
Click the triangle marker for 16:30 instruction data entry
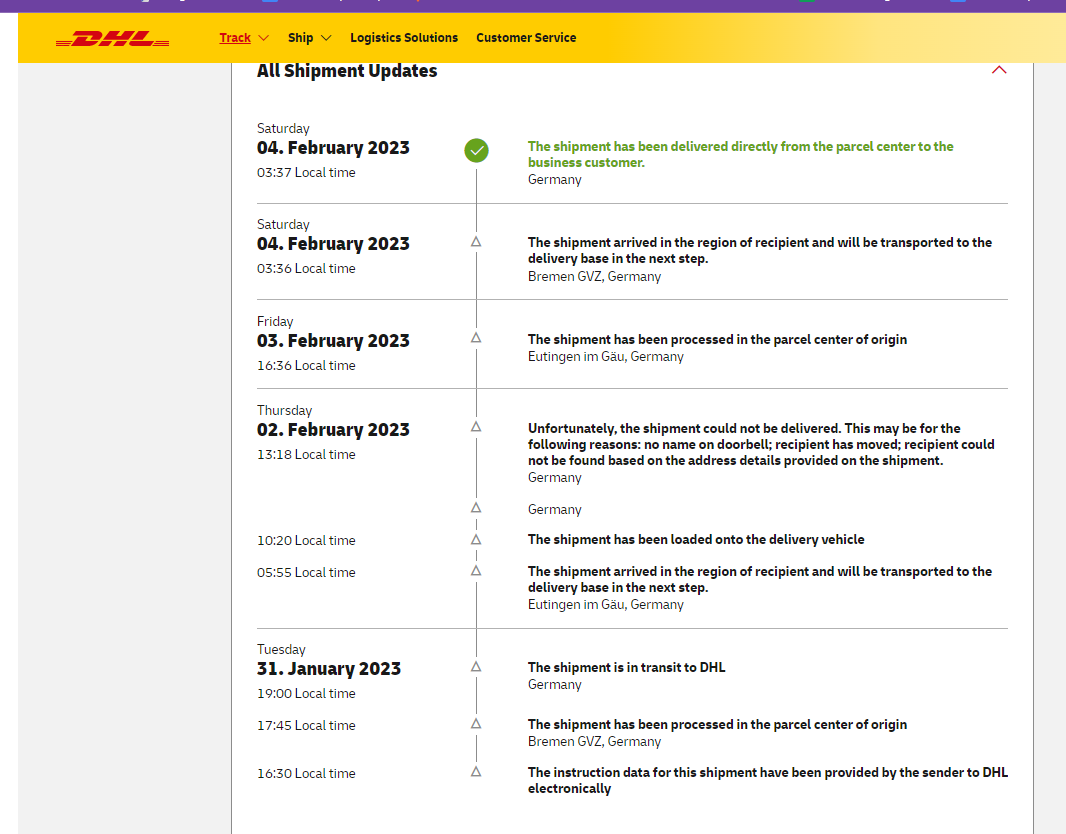point(476,772)
